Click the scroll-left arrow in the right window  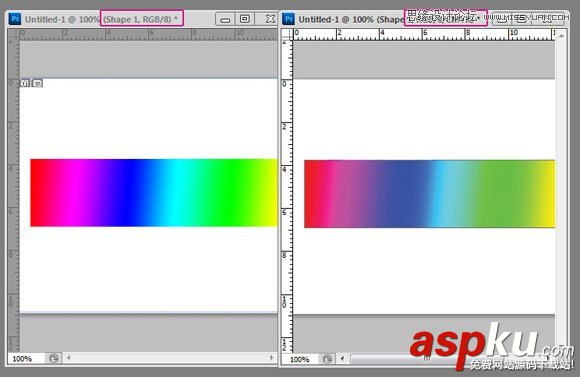click(x=343, y=359)
